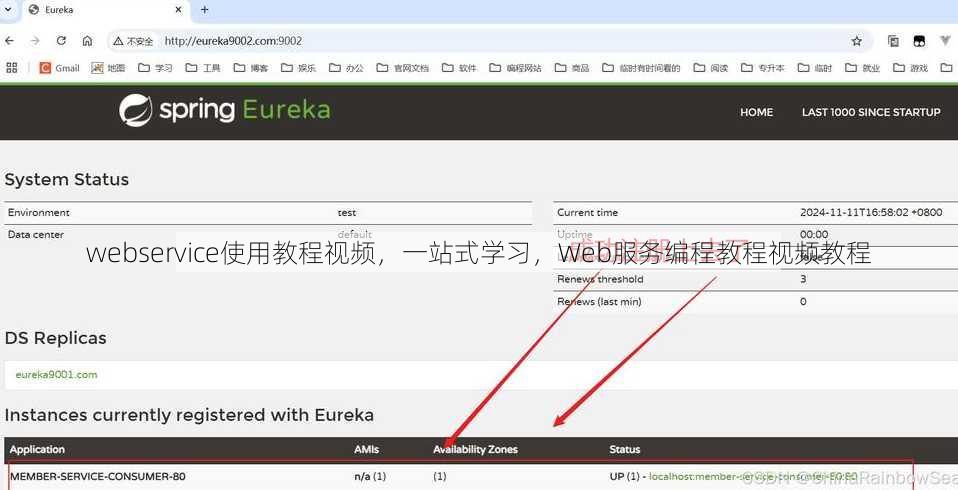Open the 官网文档 bookmark folder

pyautogui.click(x=403, y=68)
